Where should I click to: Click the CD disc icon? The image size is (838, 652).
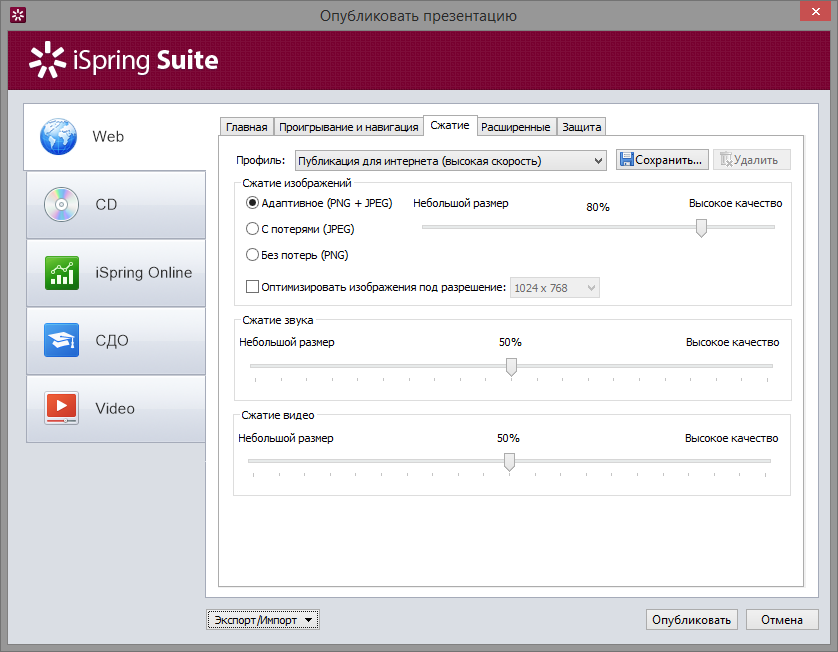tap(61, 205)
